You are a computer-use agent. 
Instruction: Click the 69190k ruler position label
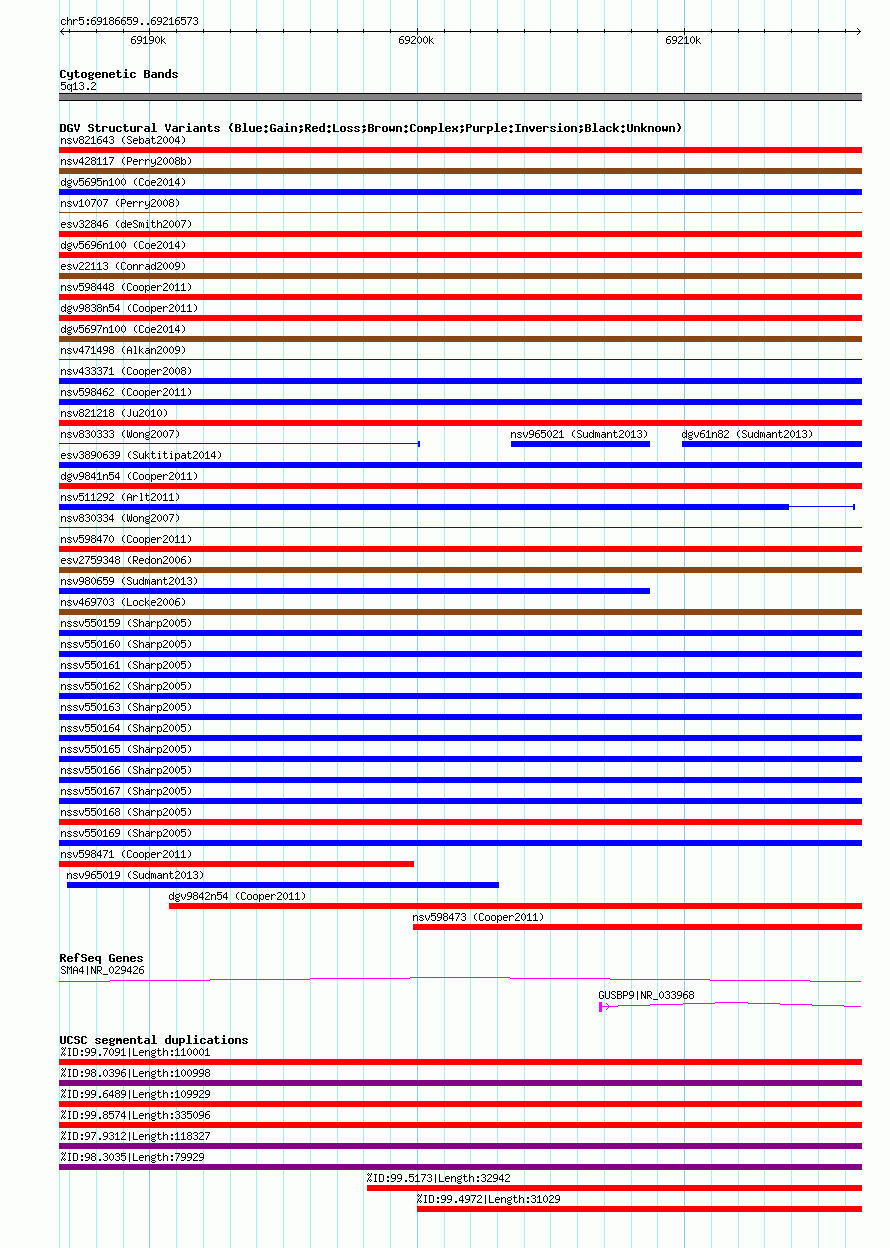[x=148, y=40]
